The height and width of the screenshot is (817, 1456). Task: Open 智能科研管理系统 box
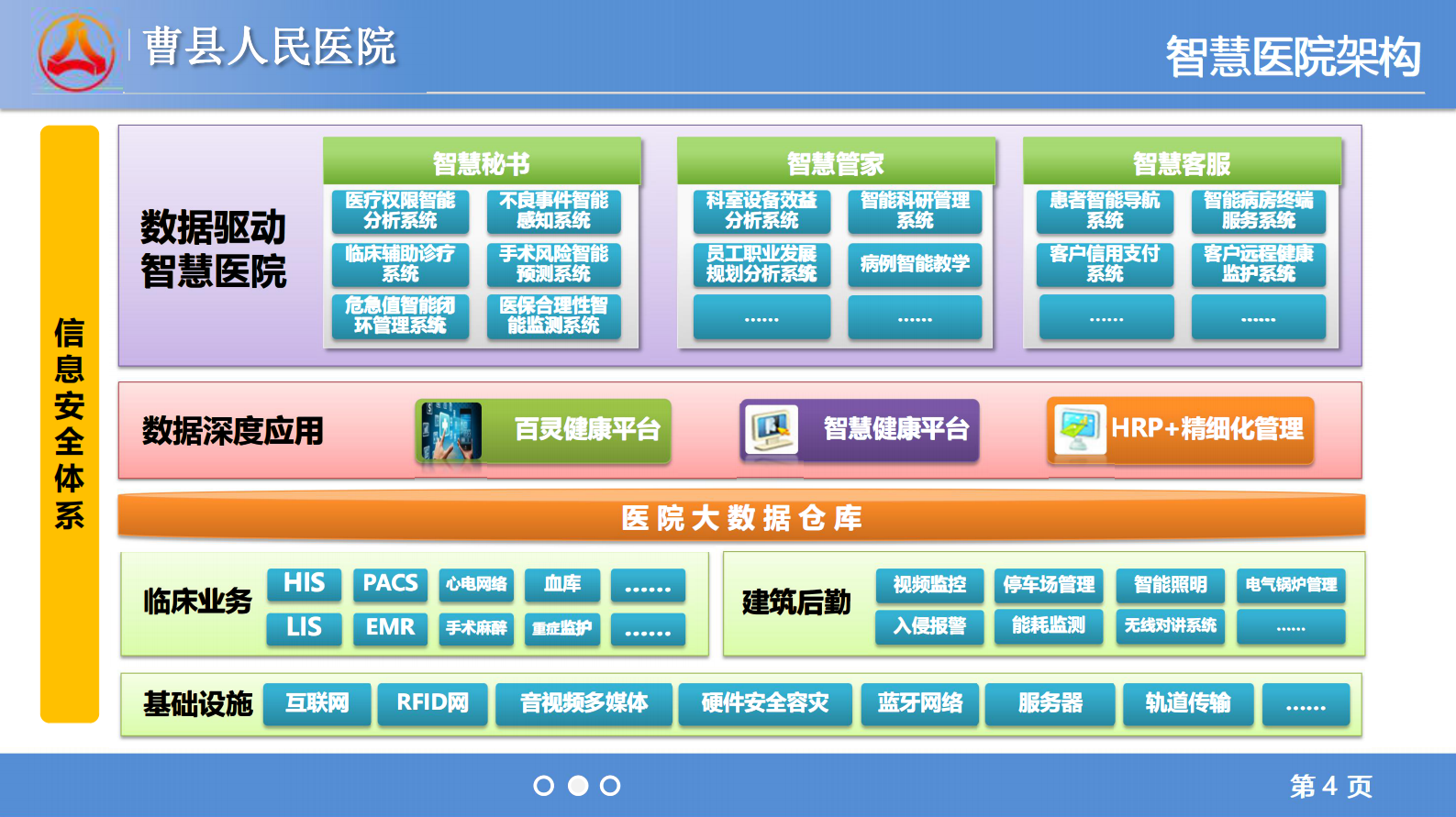click(x=915, y=211)
